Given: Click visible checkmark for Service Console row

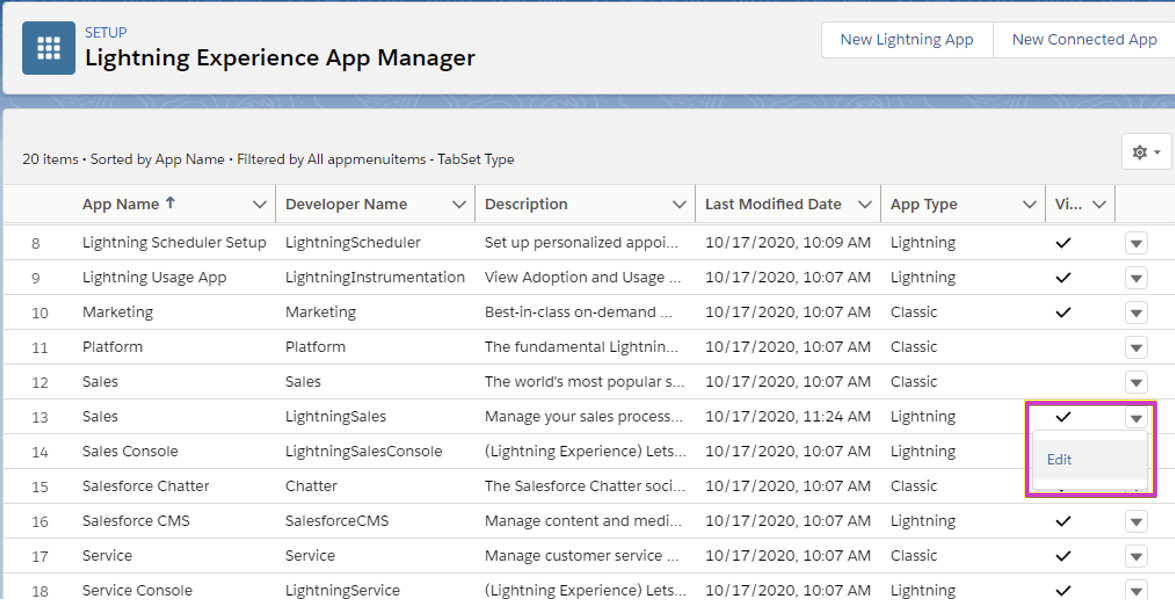Looking at the screenshot, I should click(1063, 591).
